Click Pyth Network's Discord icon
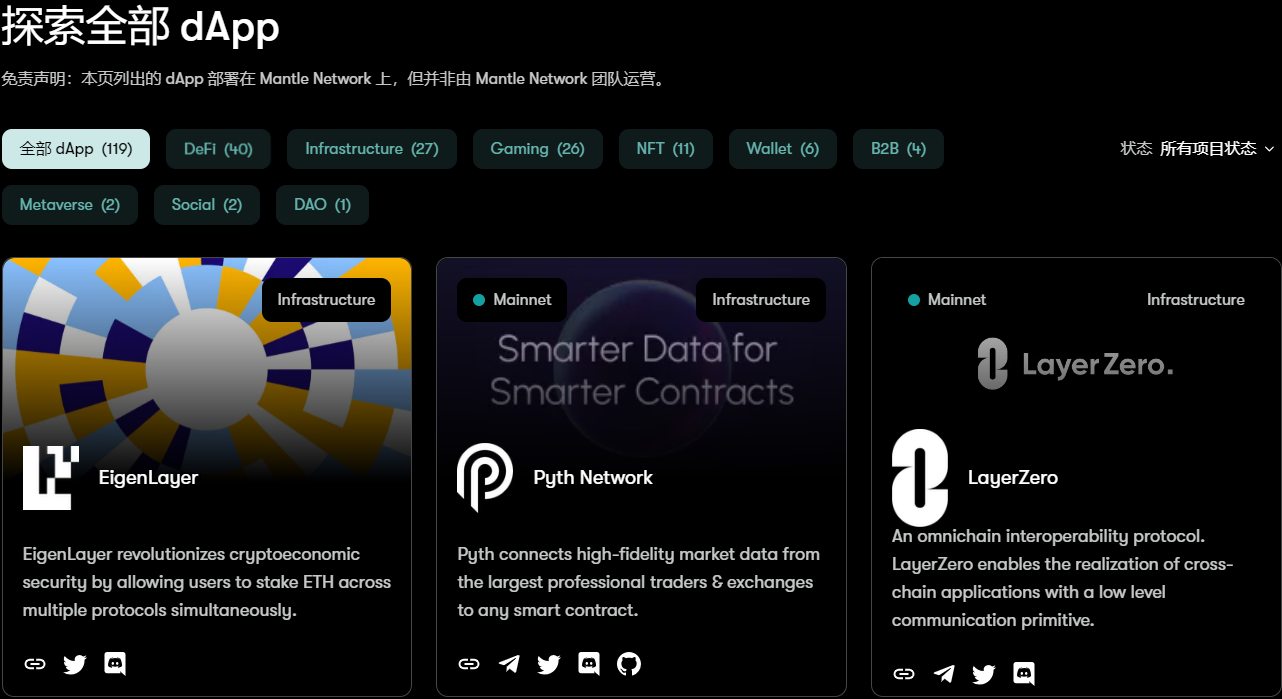 589,663
